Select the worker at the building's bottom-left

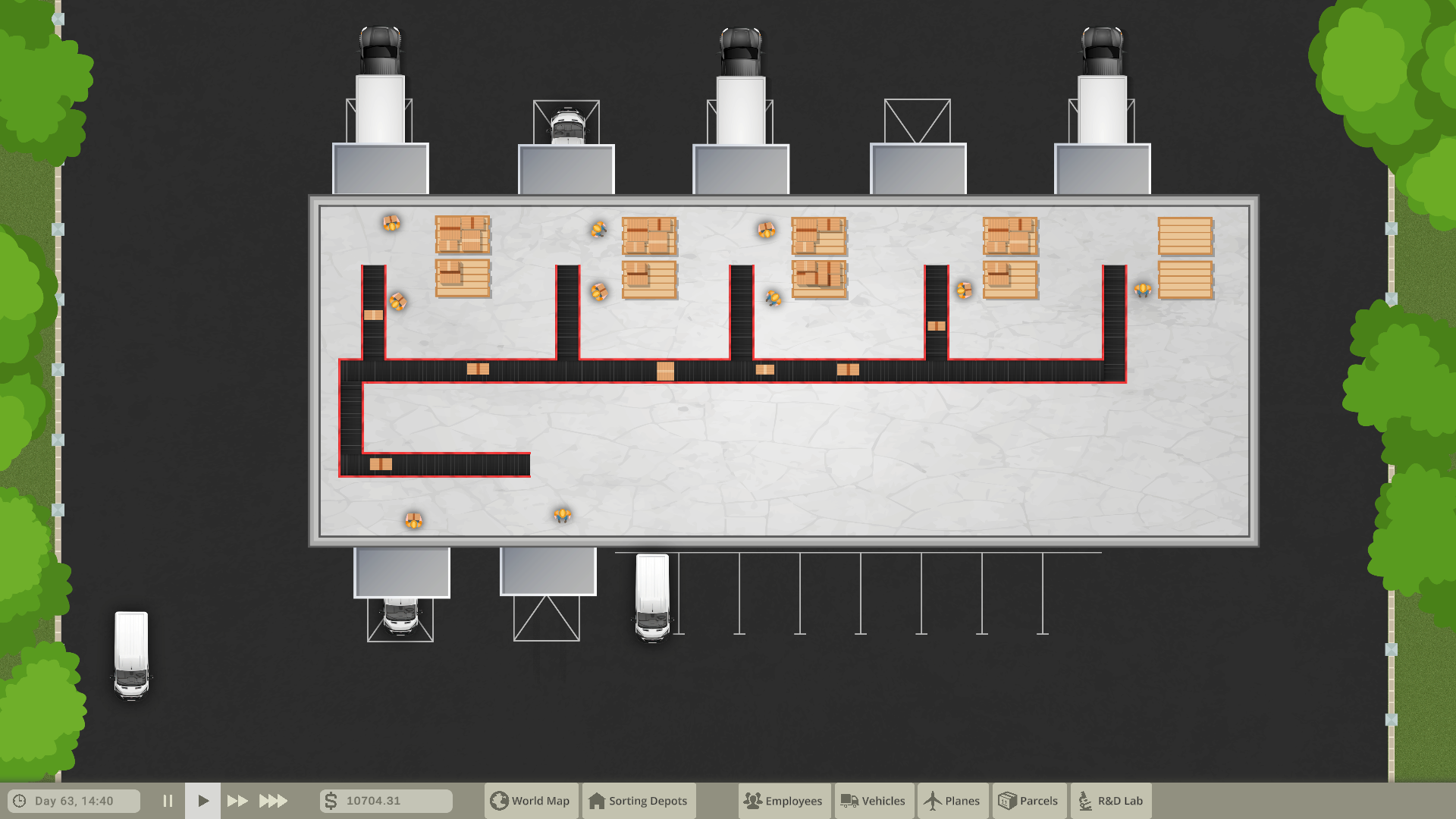413,520
